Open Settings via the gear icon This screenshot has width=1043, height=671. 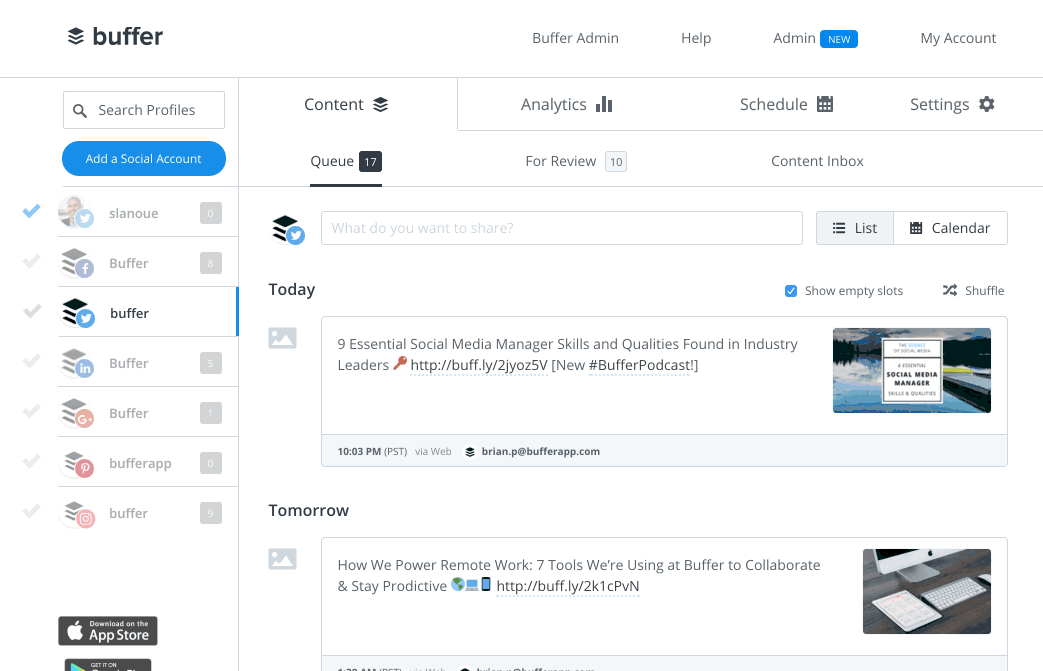pos(984,103)
